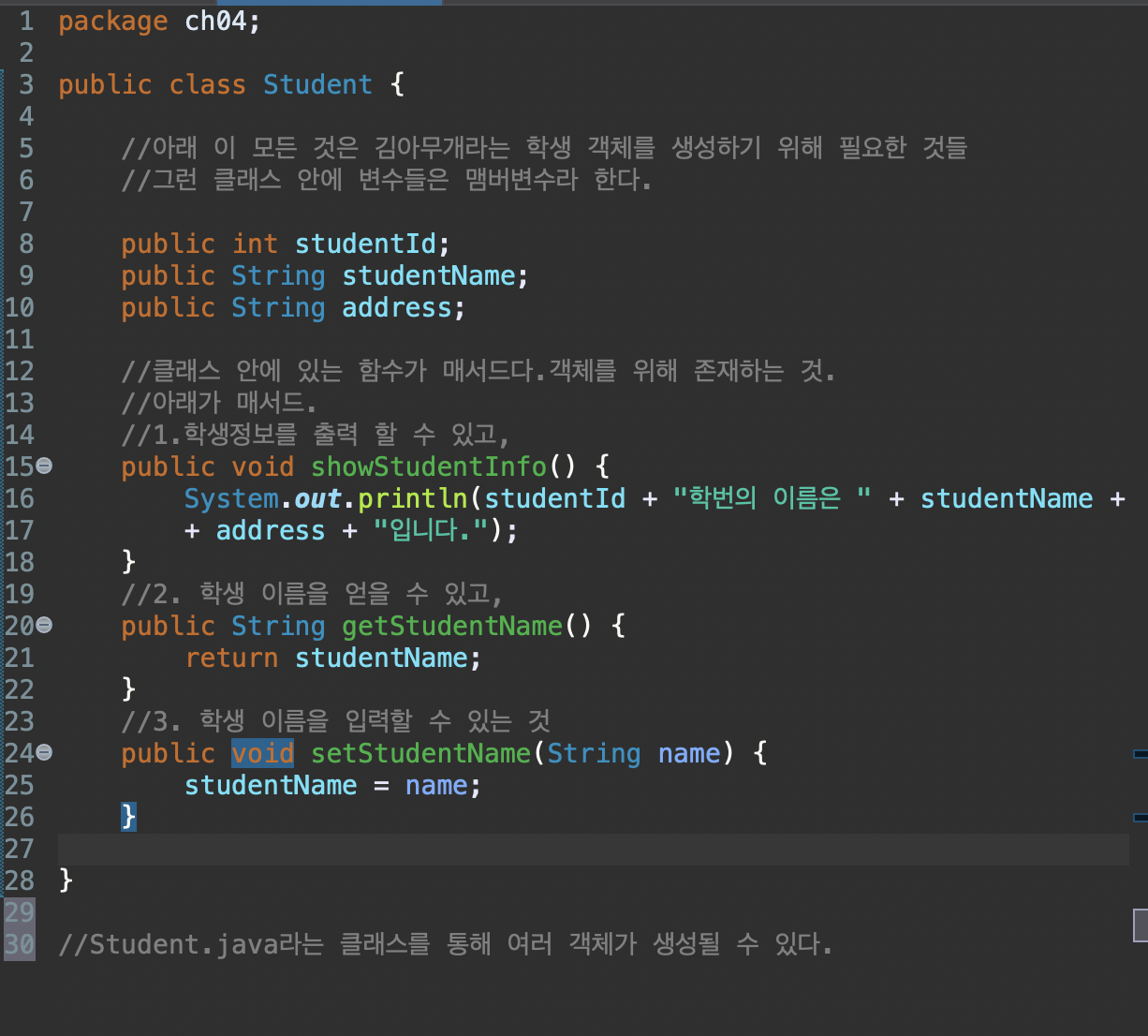Click the 'showStudentInfo' method name
The image size is (1148, 1036).
[x=429, y=466]
